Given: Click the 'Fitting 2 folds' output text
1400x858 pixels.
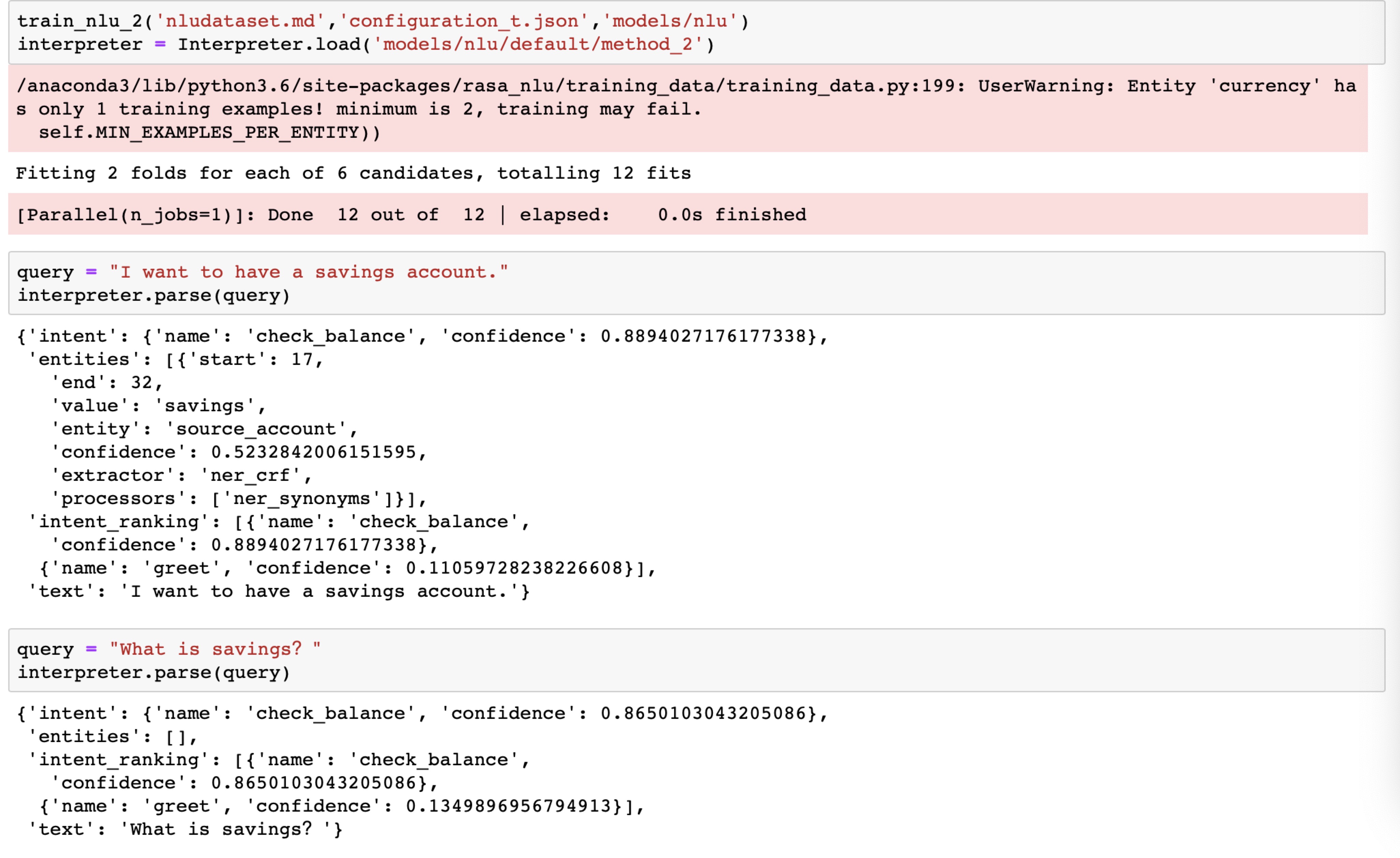Looking at the screenshot, I should click(352, 173).
